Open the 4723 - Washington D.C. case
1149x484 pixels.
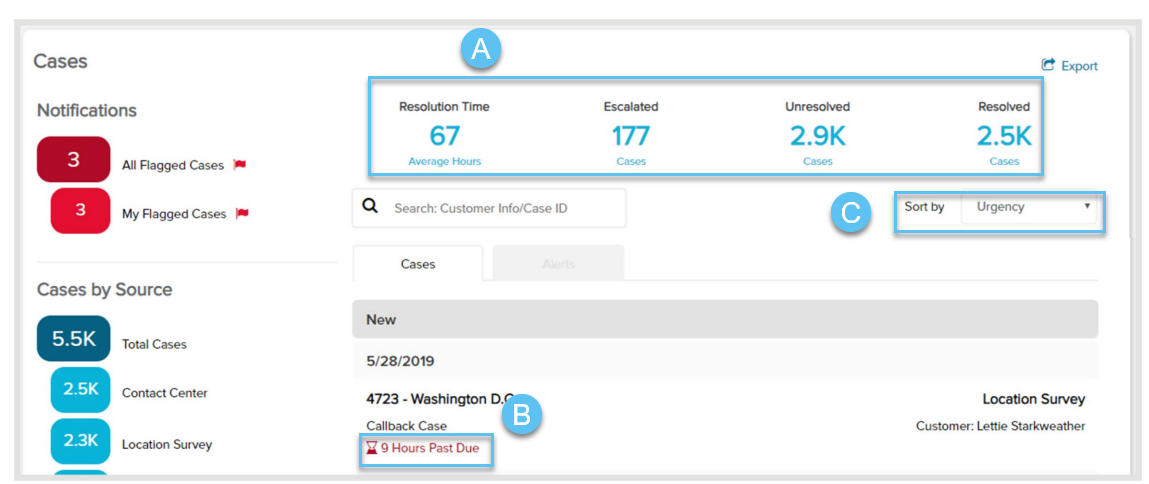440,399
